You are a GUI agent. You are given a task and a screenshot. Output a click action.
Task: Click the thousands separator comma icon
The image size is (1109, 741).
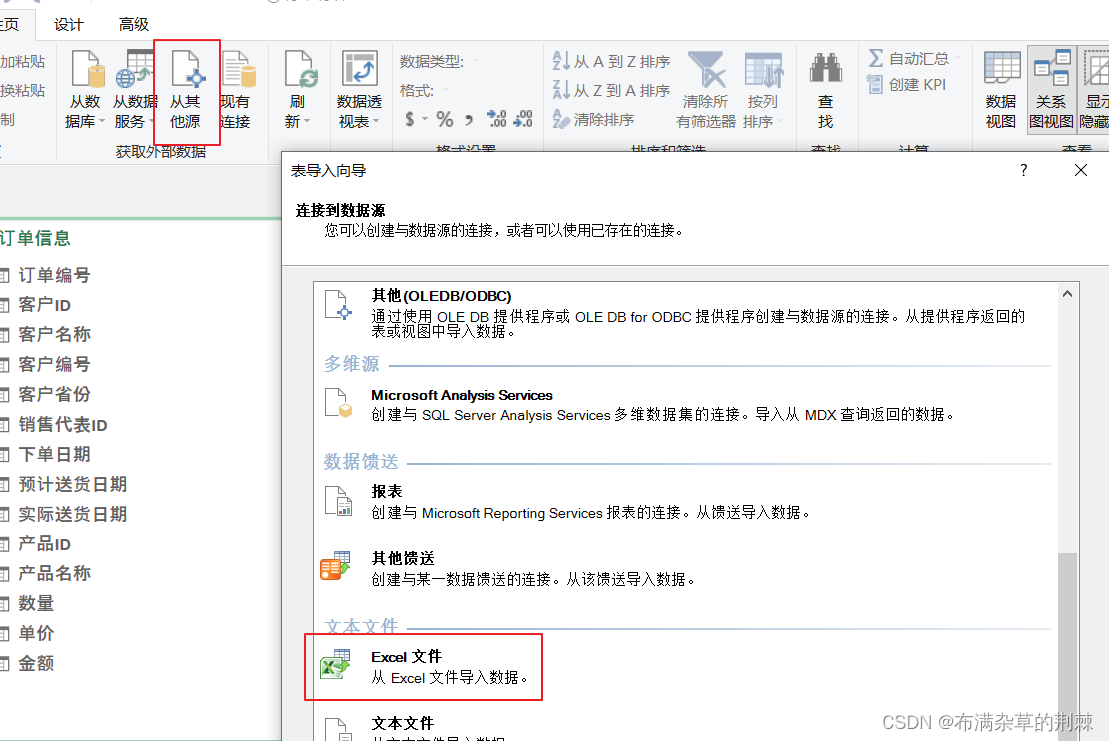point(469,119)
